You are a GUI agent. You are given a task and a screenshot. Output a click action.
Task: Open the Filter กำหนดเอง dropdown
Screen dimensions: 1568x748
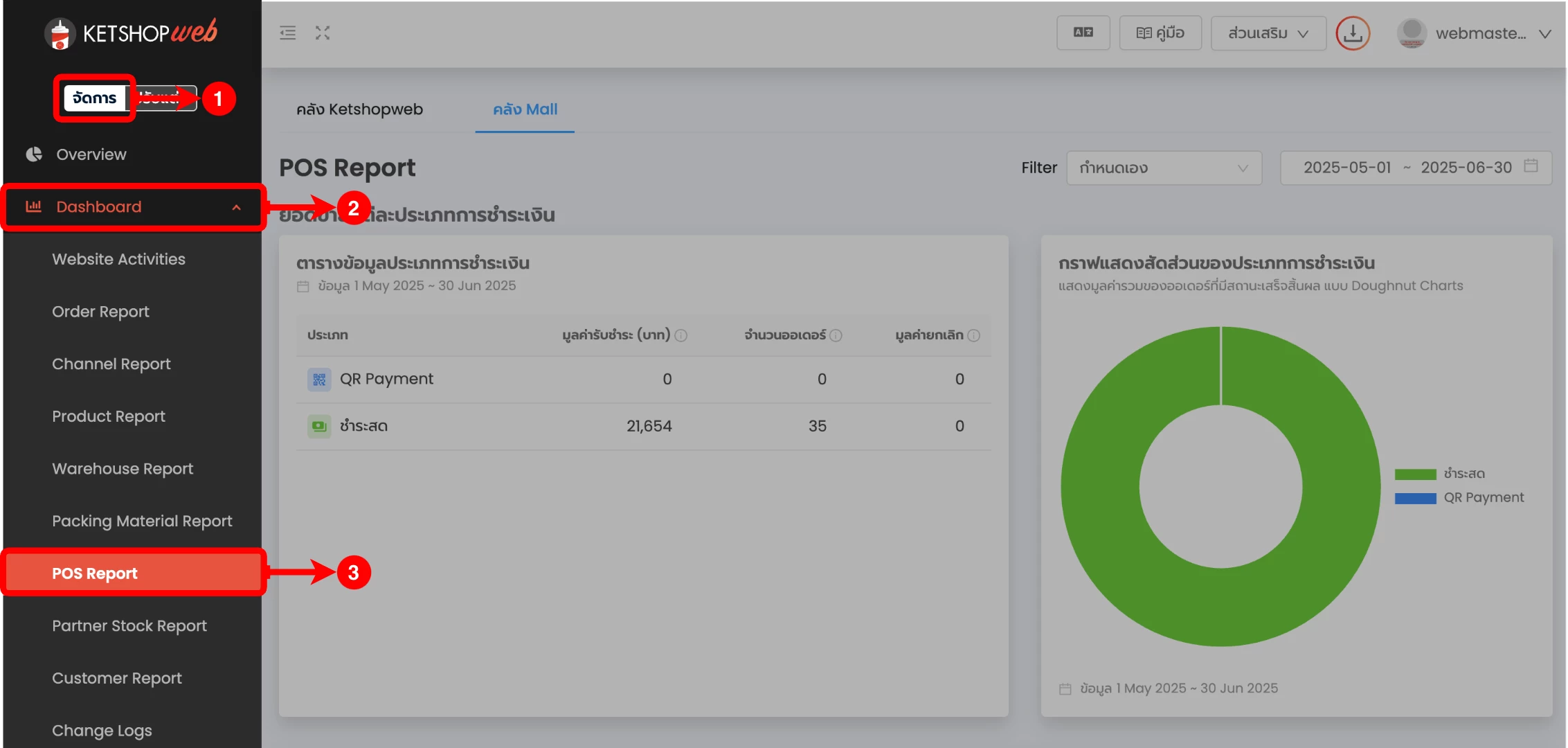1164,168
